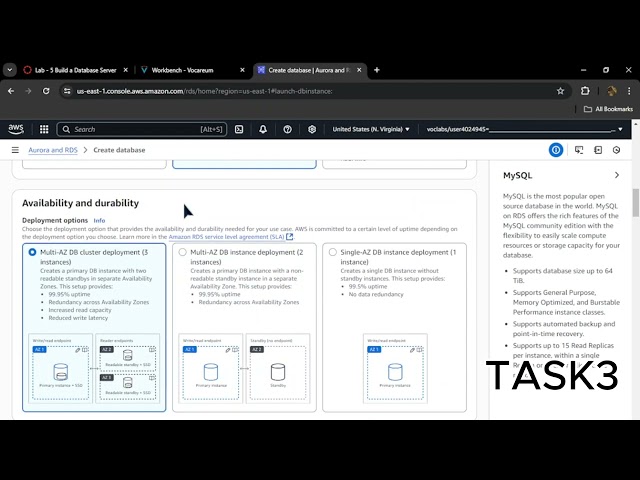640x480 pixels.
Task: Click the Create database breadcrumb text
Action: coord(119,150)
